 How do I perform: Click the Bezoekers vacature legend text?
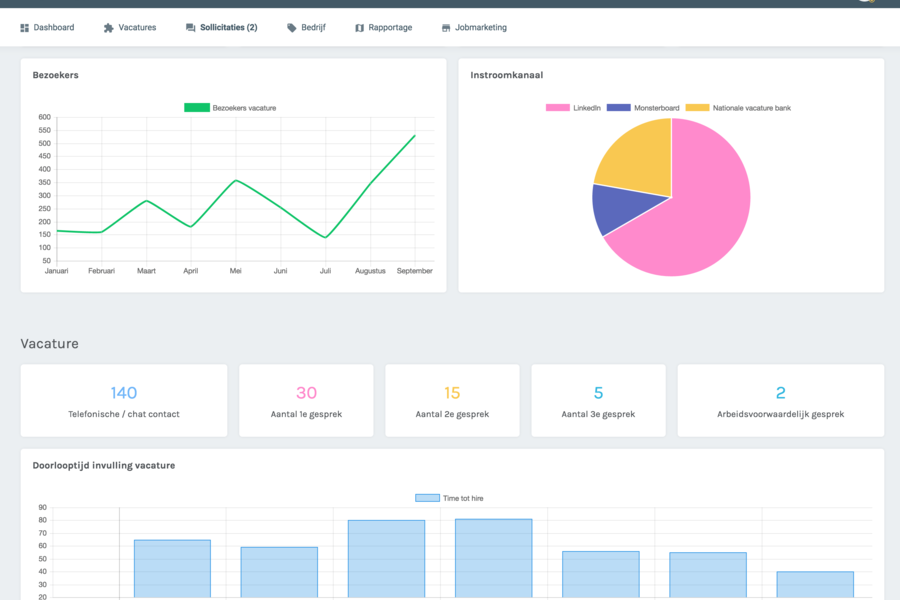(x=245, y=108)
